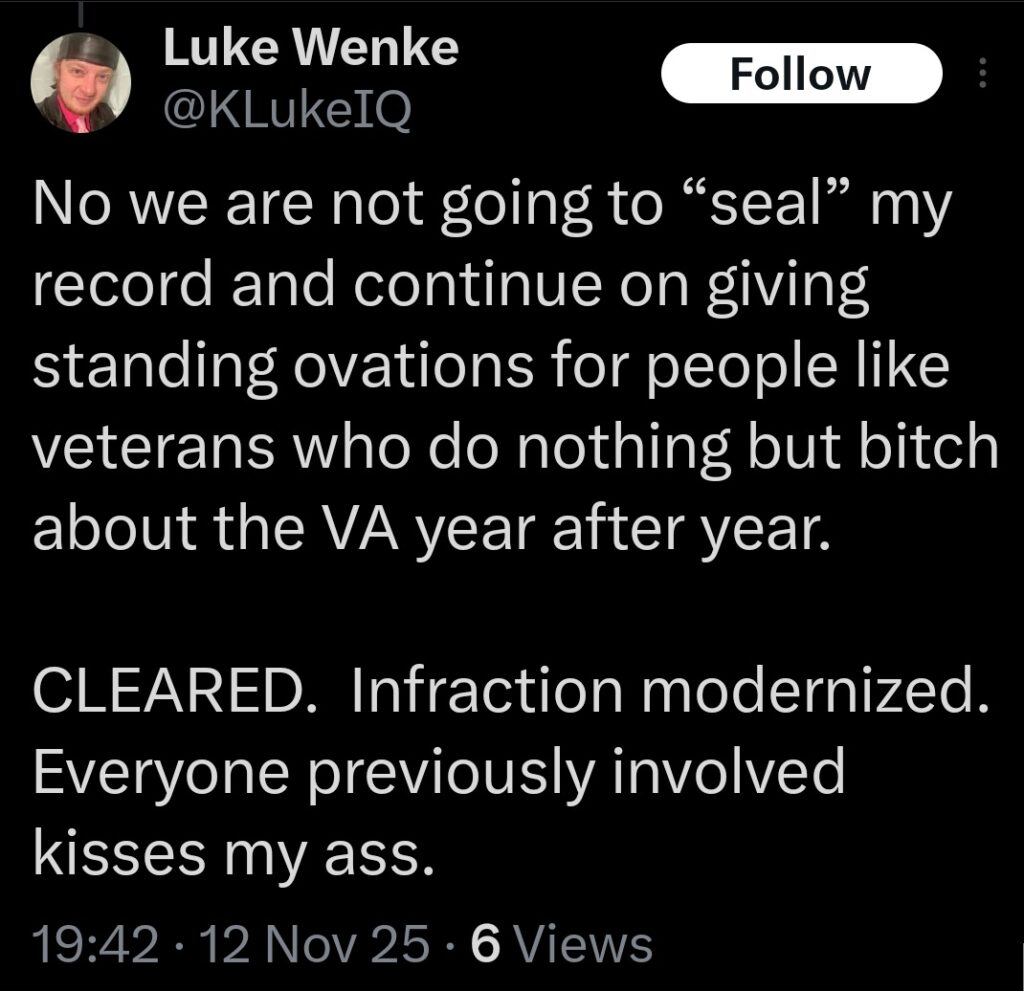Follow @KLukeIQ using the pill button
This screenshot has width=1024, height=991.
(x=800, y=73)
